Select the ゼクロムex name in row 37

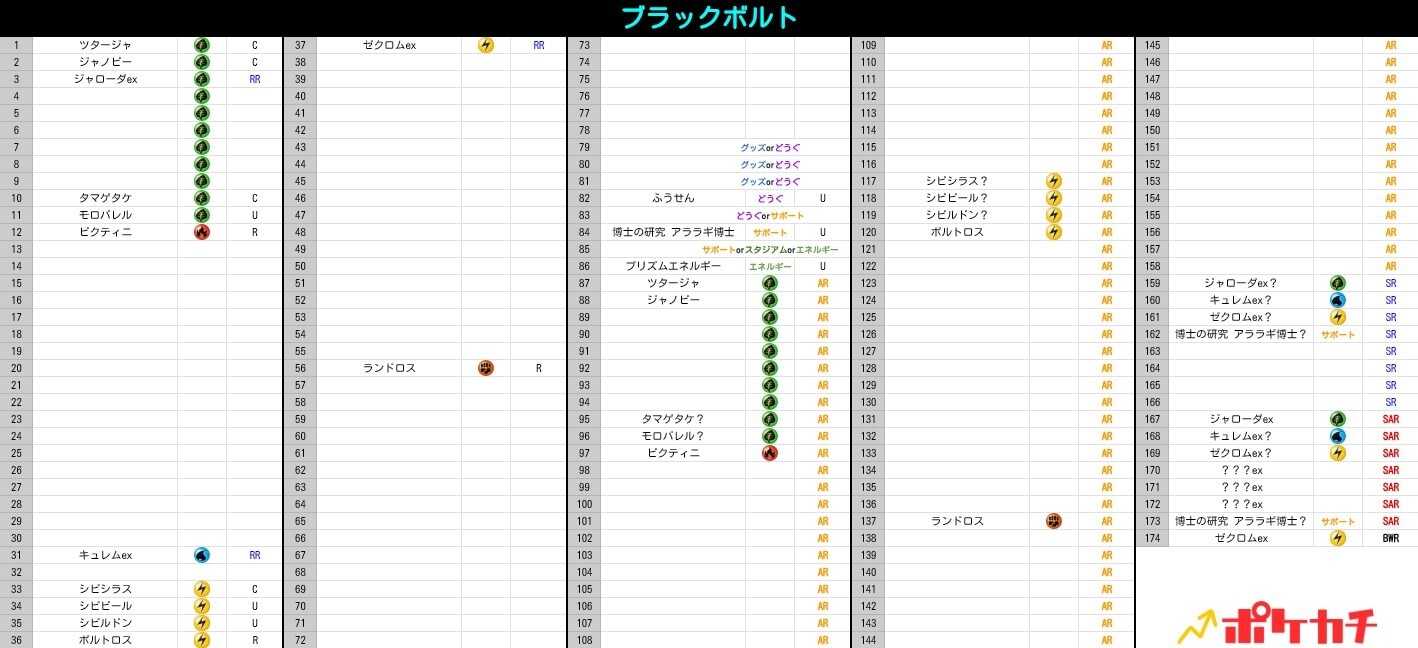click(389, 45)
